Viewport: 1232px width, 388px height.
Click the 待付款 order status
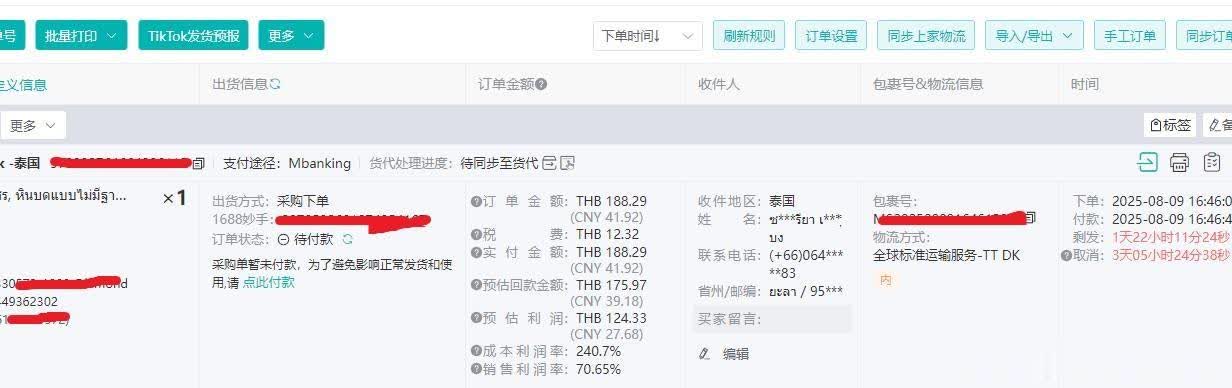pyautogui.click(x=313, y=239)
